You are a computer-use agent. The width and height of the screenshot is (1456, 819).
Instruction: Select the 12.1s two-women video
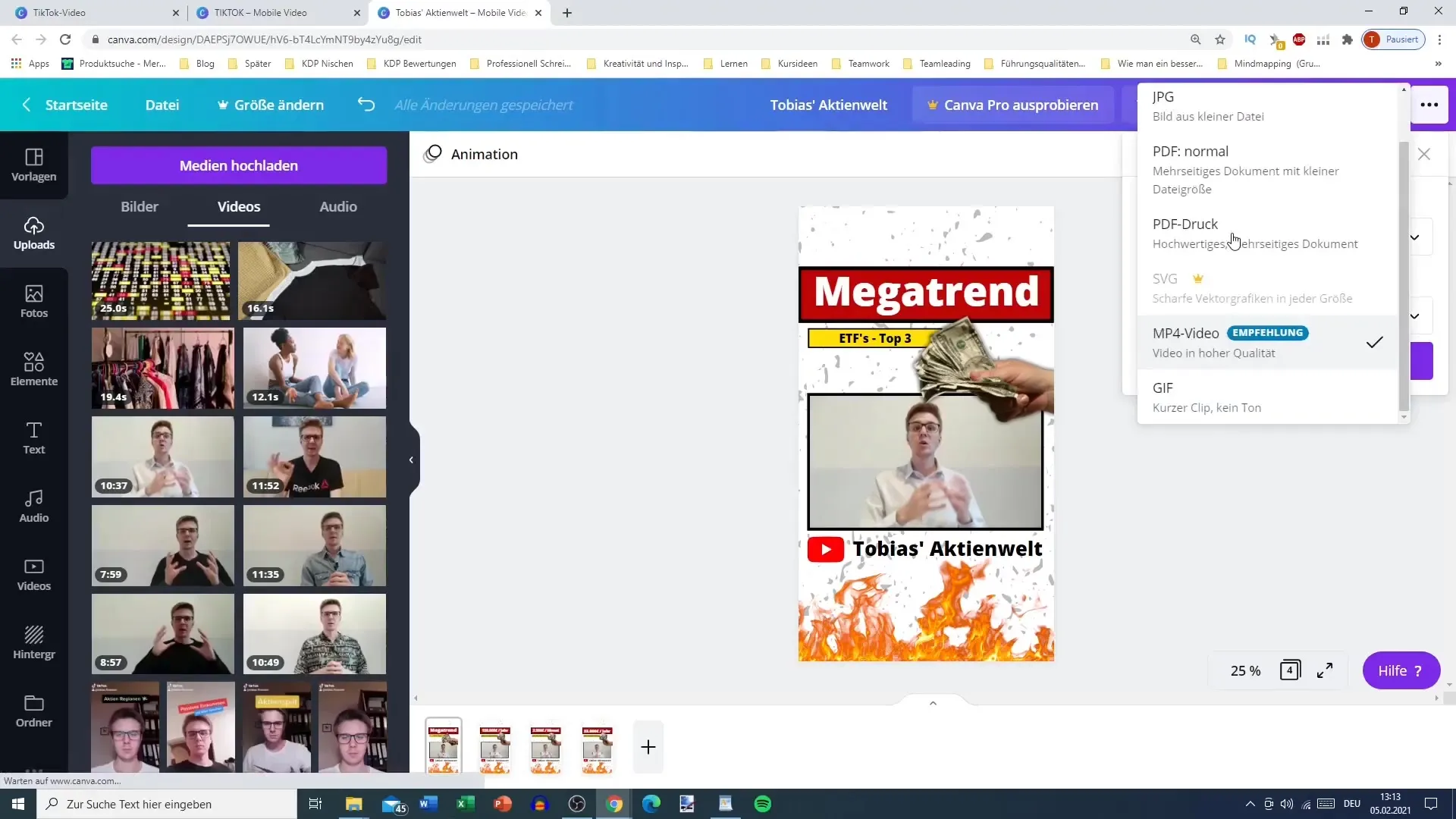coord(315,369)
